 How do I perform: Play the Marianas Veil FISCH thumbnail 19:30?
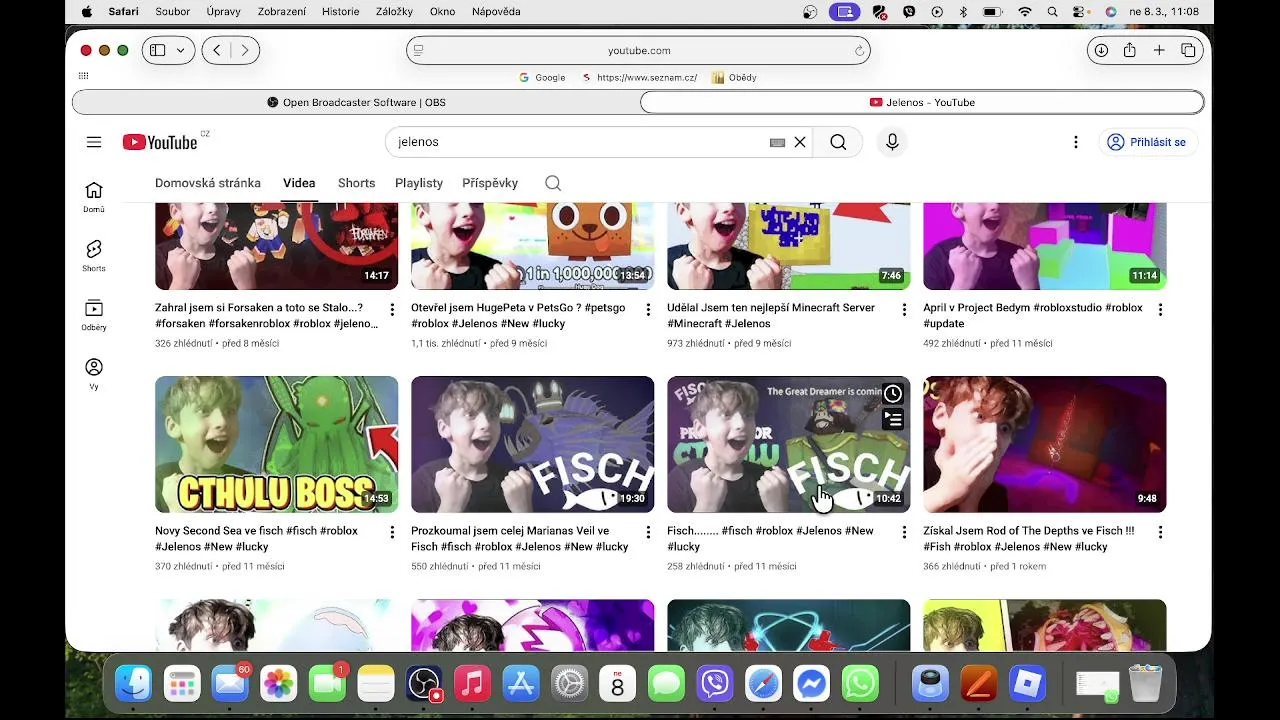tap(532, 444)
